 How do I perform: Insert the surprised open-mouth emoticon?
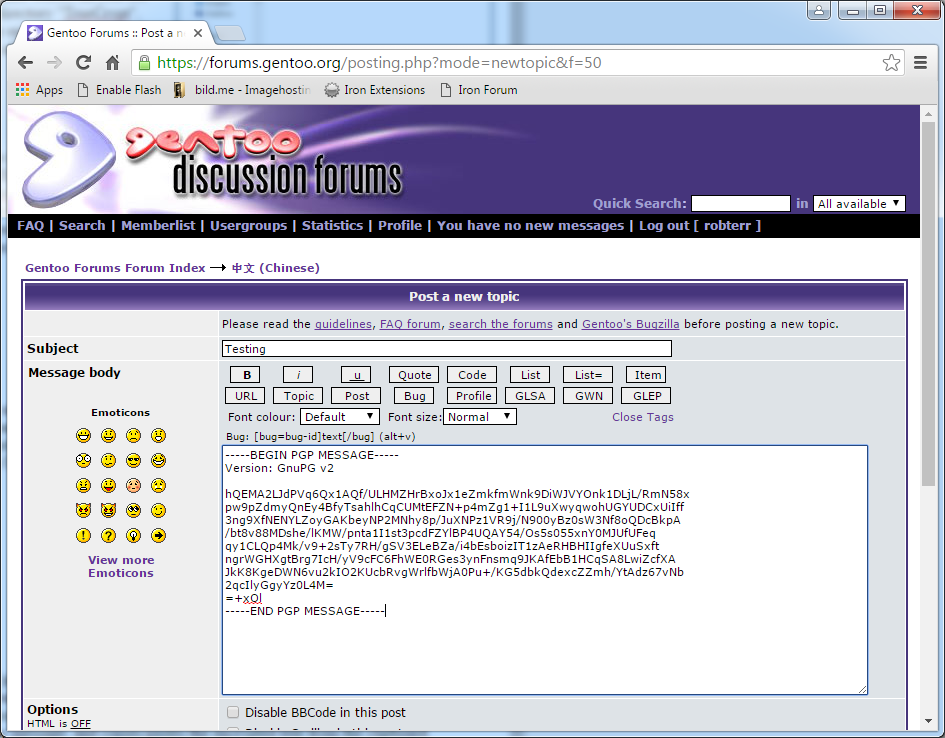159,435
